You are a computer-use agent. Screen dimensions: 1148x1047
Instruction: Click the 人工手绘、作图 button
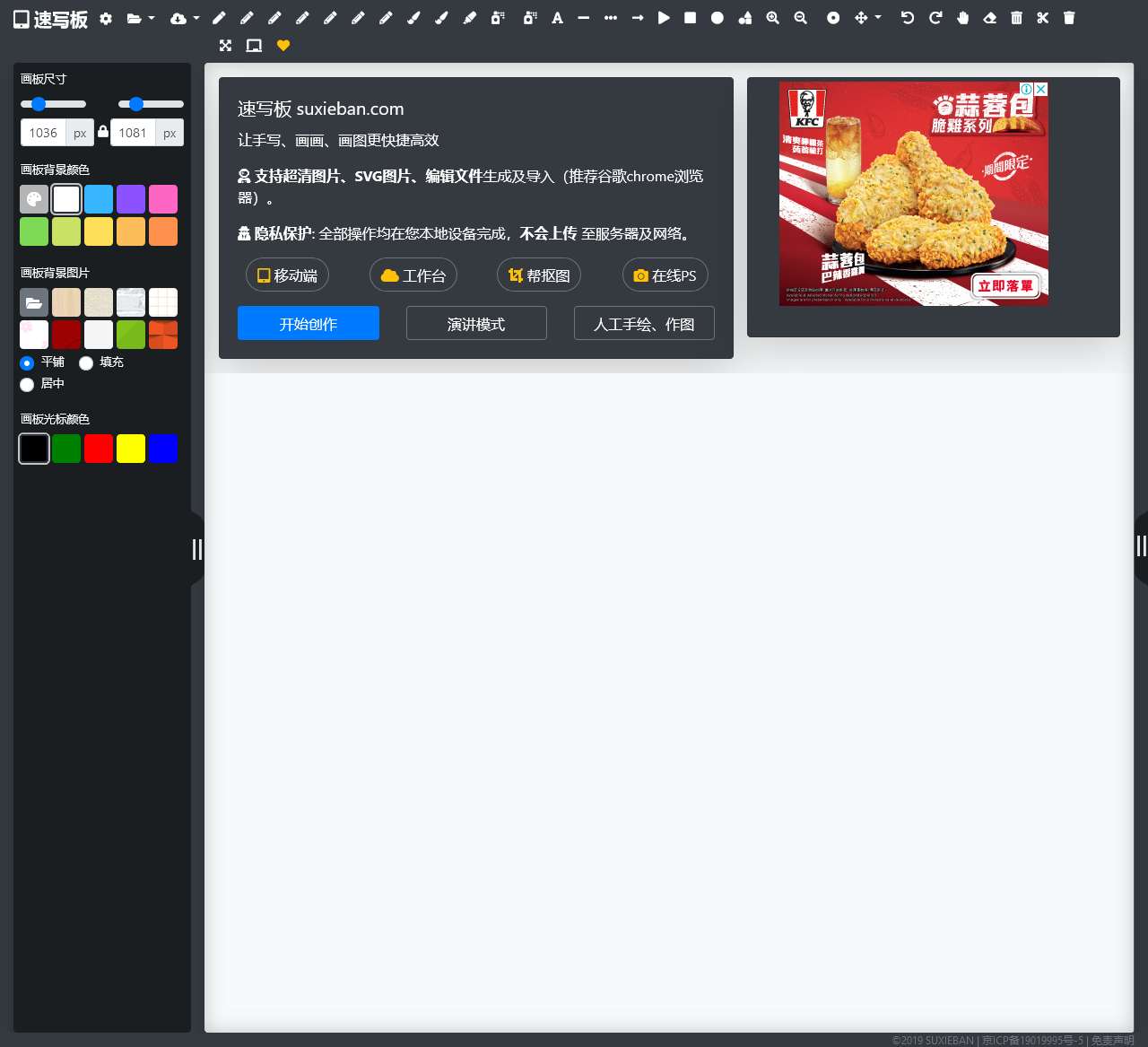click(x=644, y=323)
